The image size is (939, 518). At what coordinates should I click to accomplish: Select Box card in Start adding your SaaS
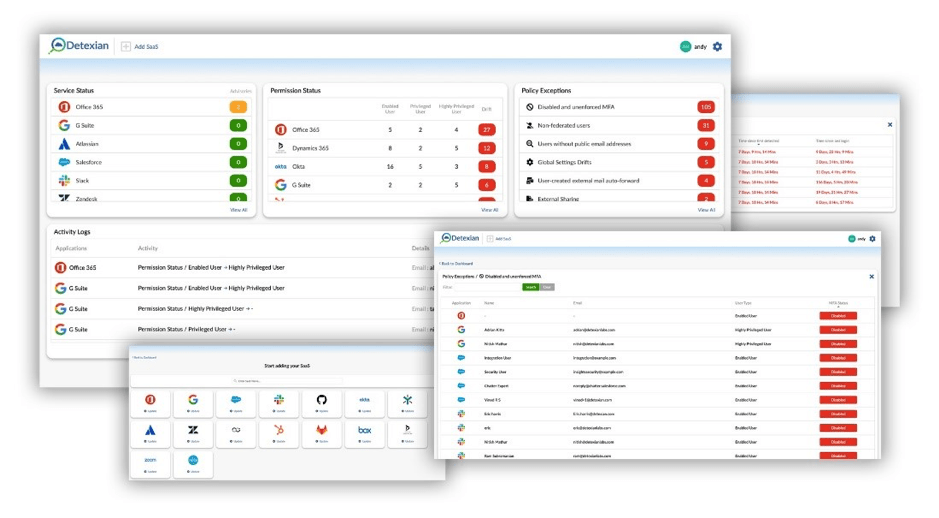tap(365, 434)
